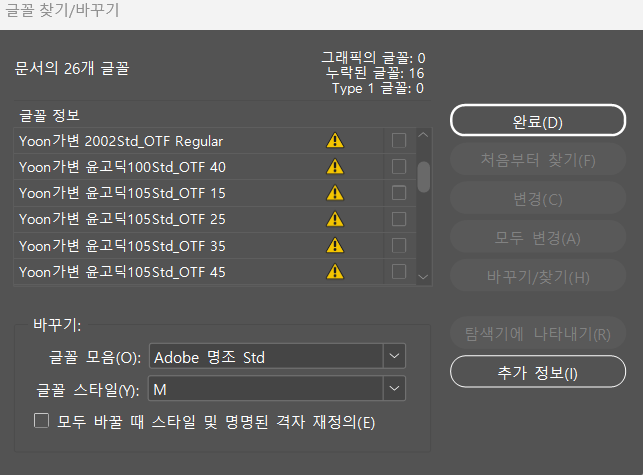Click warning icon for 윤고딕105Std_OTF 35
The image size is (643, 475).
335,245
